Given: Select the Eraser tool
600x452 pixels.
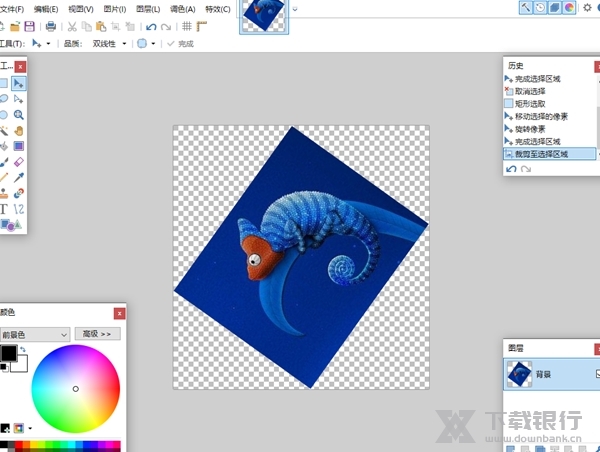Looking at the screenshot, I should [x=18, y=162].
